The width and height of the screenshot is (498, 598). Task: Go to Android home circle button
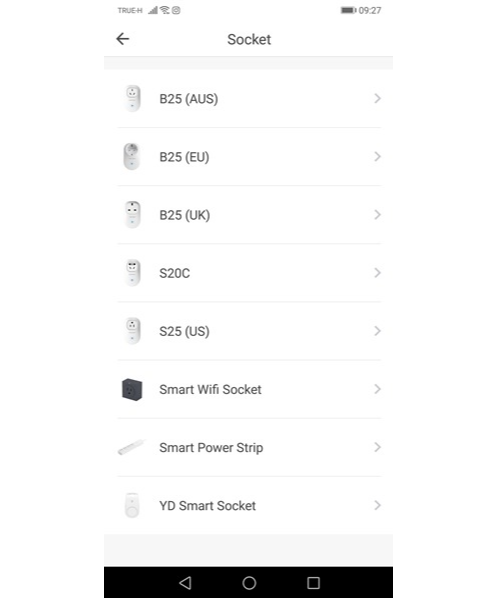coord(249,583)
